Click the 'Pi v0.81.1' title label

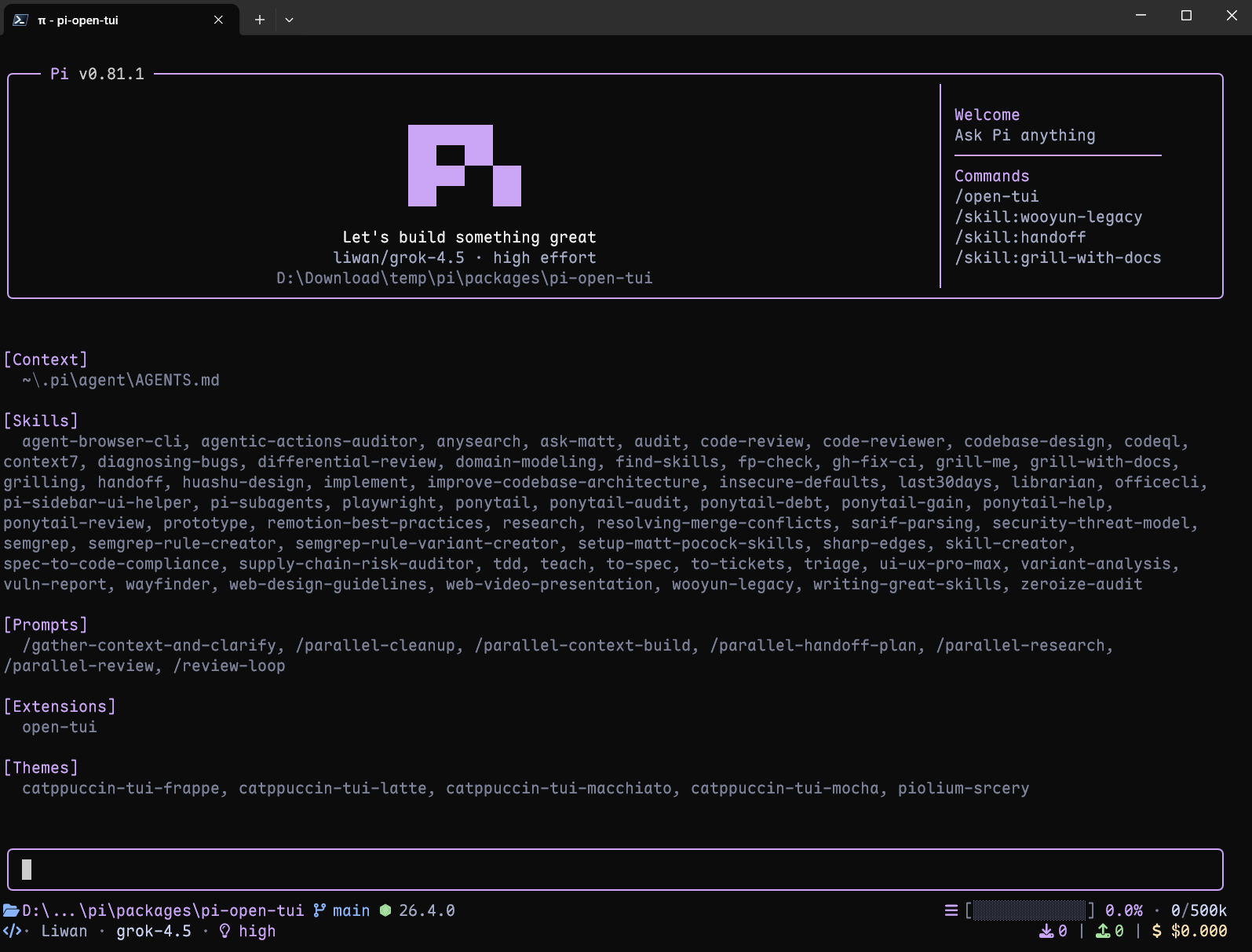pyautogui.click(x=97, y=74)
